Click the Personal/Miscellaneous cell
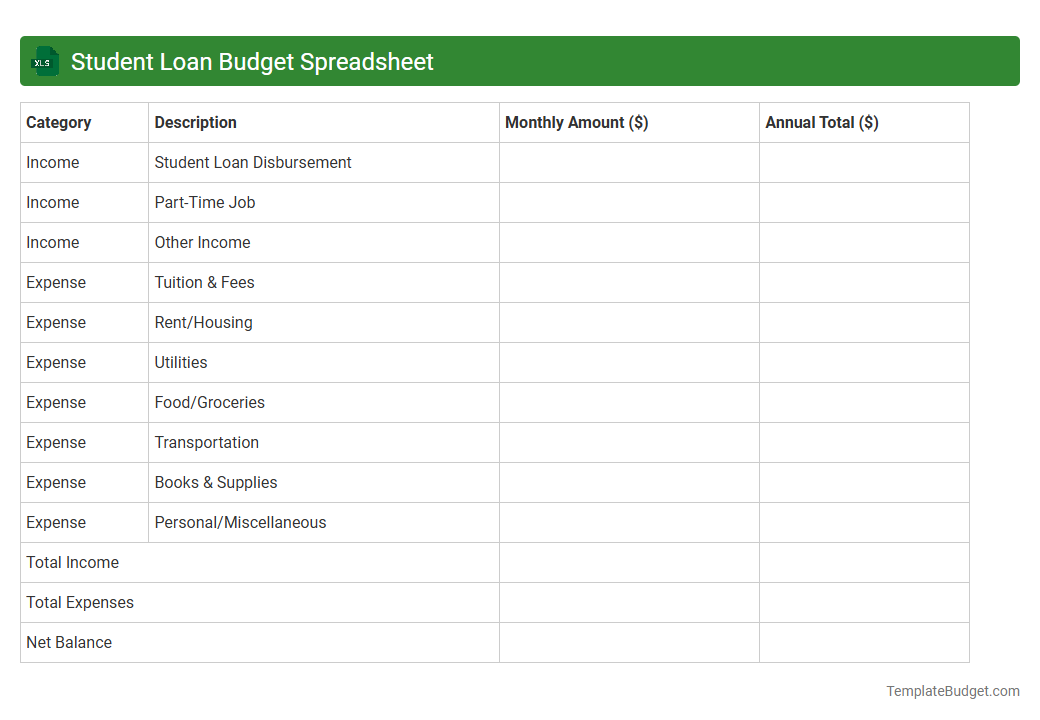 pyautogui.click(x=240, y=522)
